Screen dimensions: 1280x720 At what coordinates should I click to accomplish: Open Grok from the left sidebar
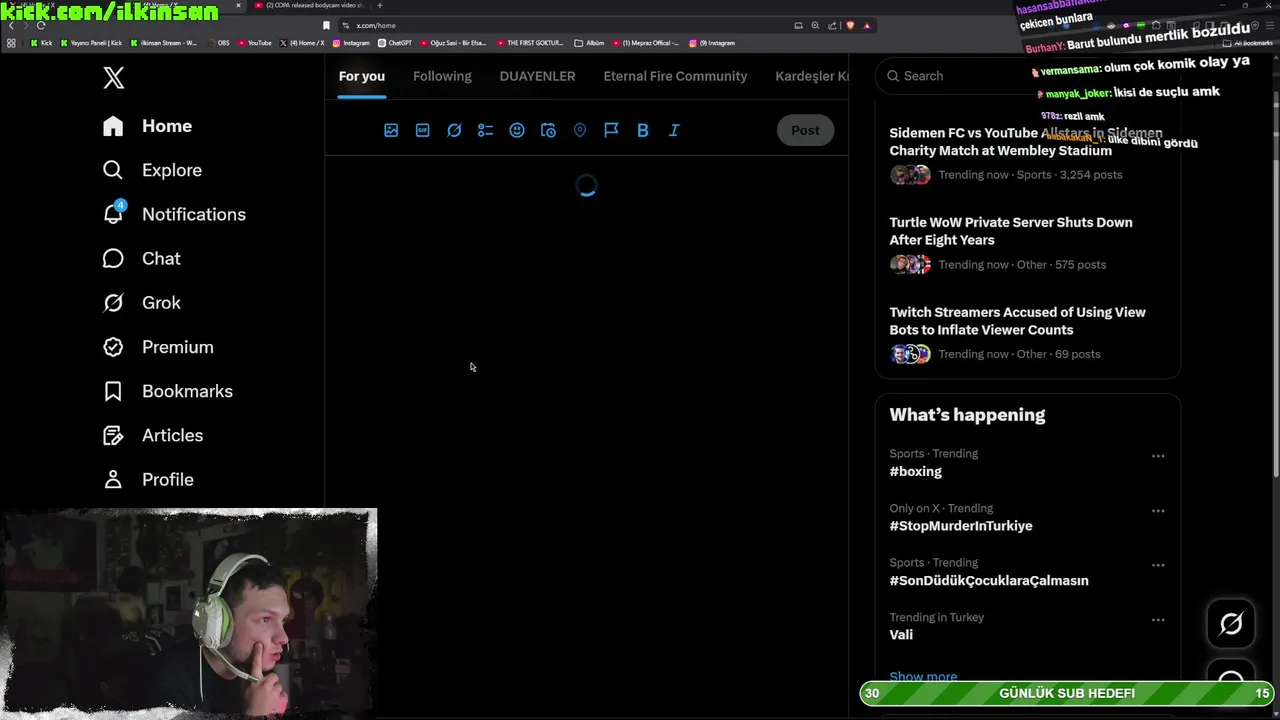click(141, 302)
